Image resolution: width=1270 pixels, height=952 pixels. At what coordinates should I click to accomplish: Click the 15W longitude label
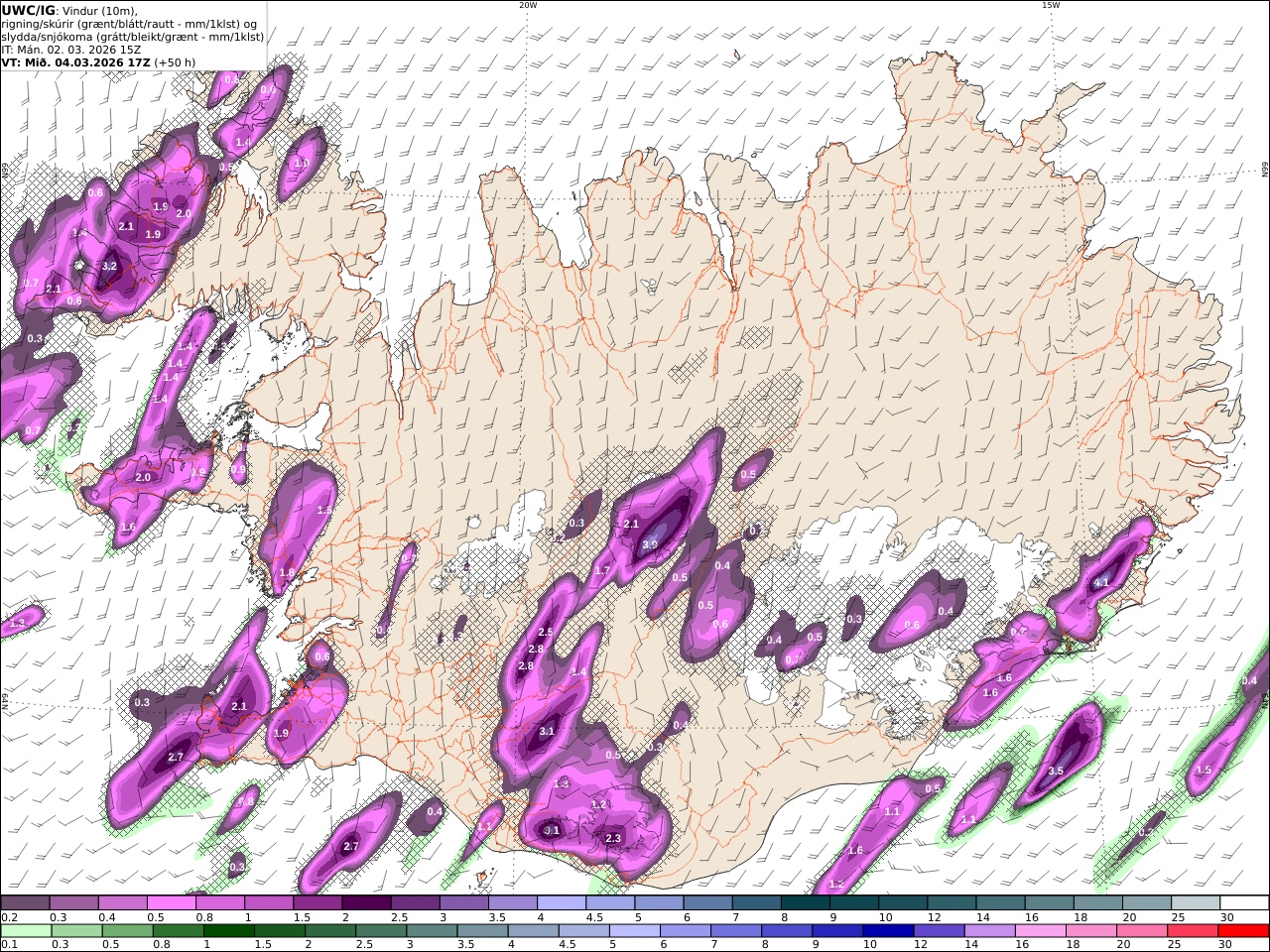1050,5
